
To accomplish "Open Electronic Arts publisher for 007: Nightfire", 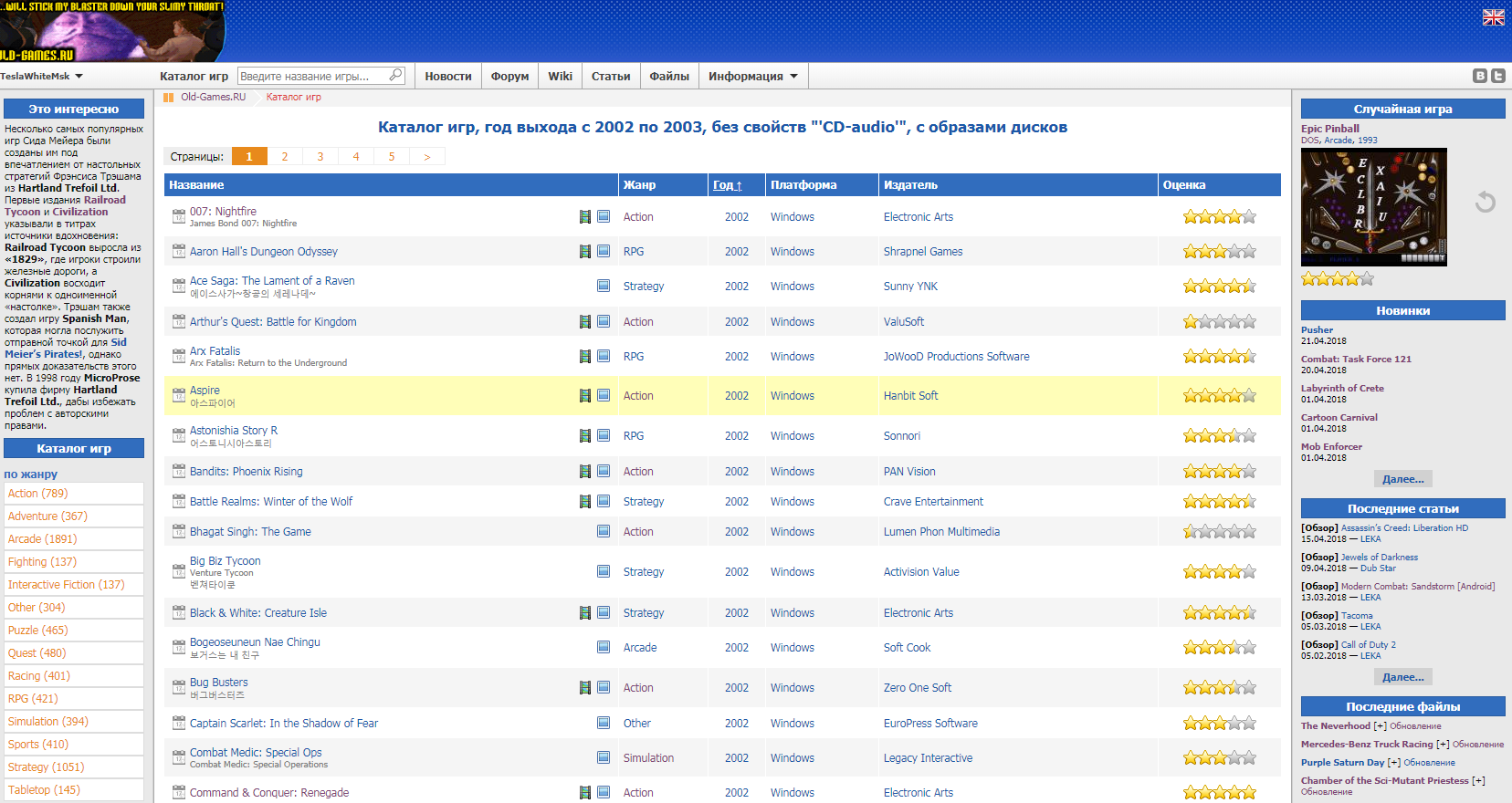I will pyautogui.click(x=919, y=217).
